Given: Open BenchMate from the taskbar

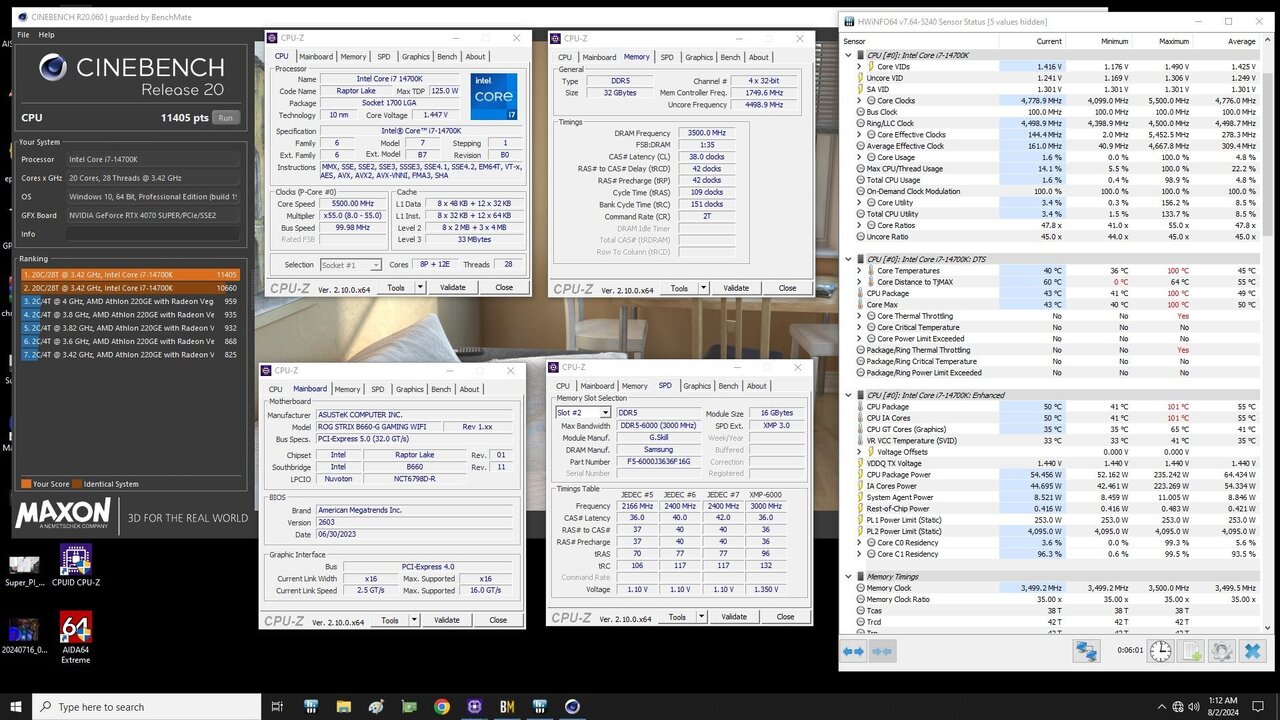Looking at the screenshot, I should (506, 707).
